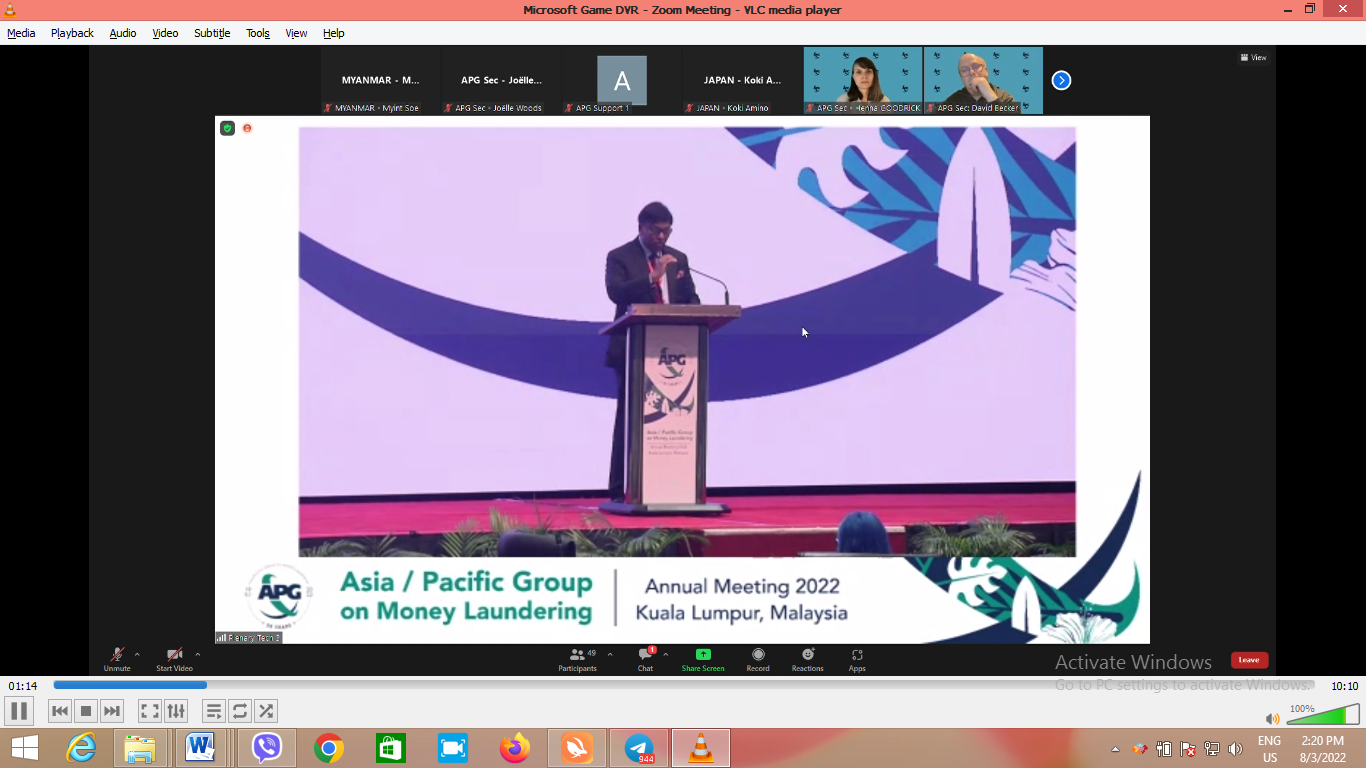
Task: Click the red Leave button
Action: click(x=1249, y=660)
